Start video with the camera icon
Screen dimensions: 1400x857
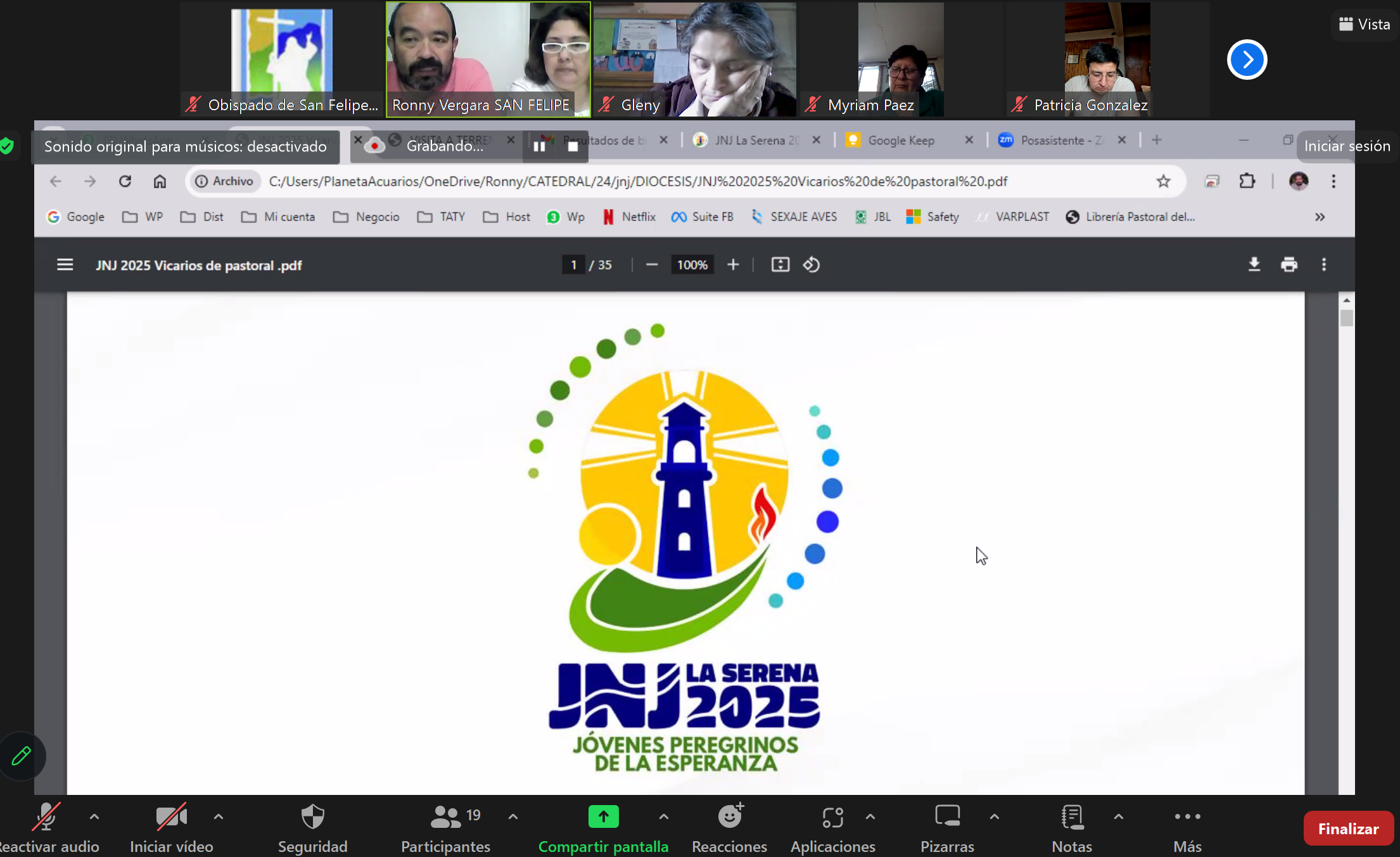point(171,816)
